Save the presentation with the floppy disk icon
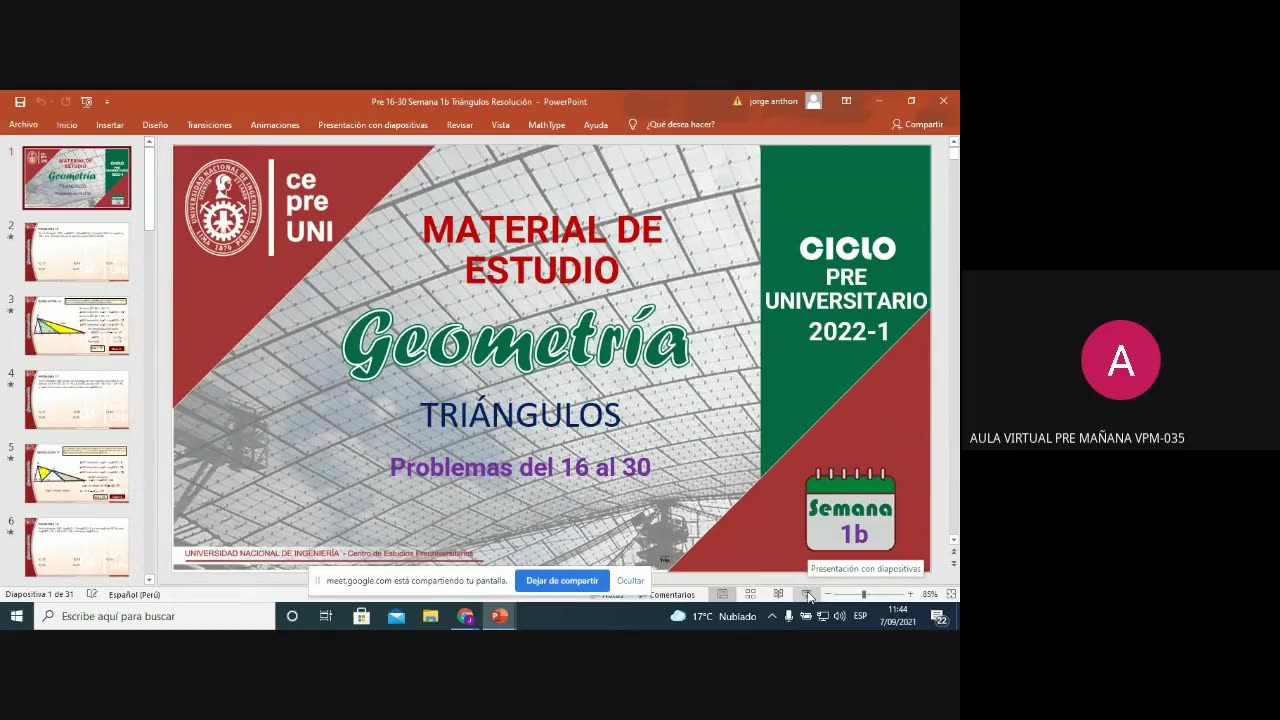 tap(20, 101)
